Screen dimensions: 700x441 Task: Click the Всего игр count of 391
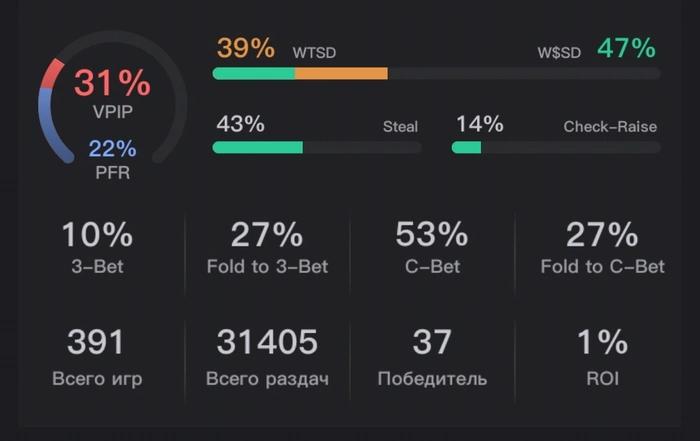coord(97,355)
